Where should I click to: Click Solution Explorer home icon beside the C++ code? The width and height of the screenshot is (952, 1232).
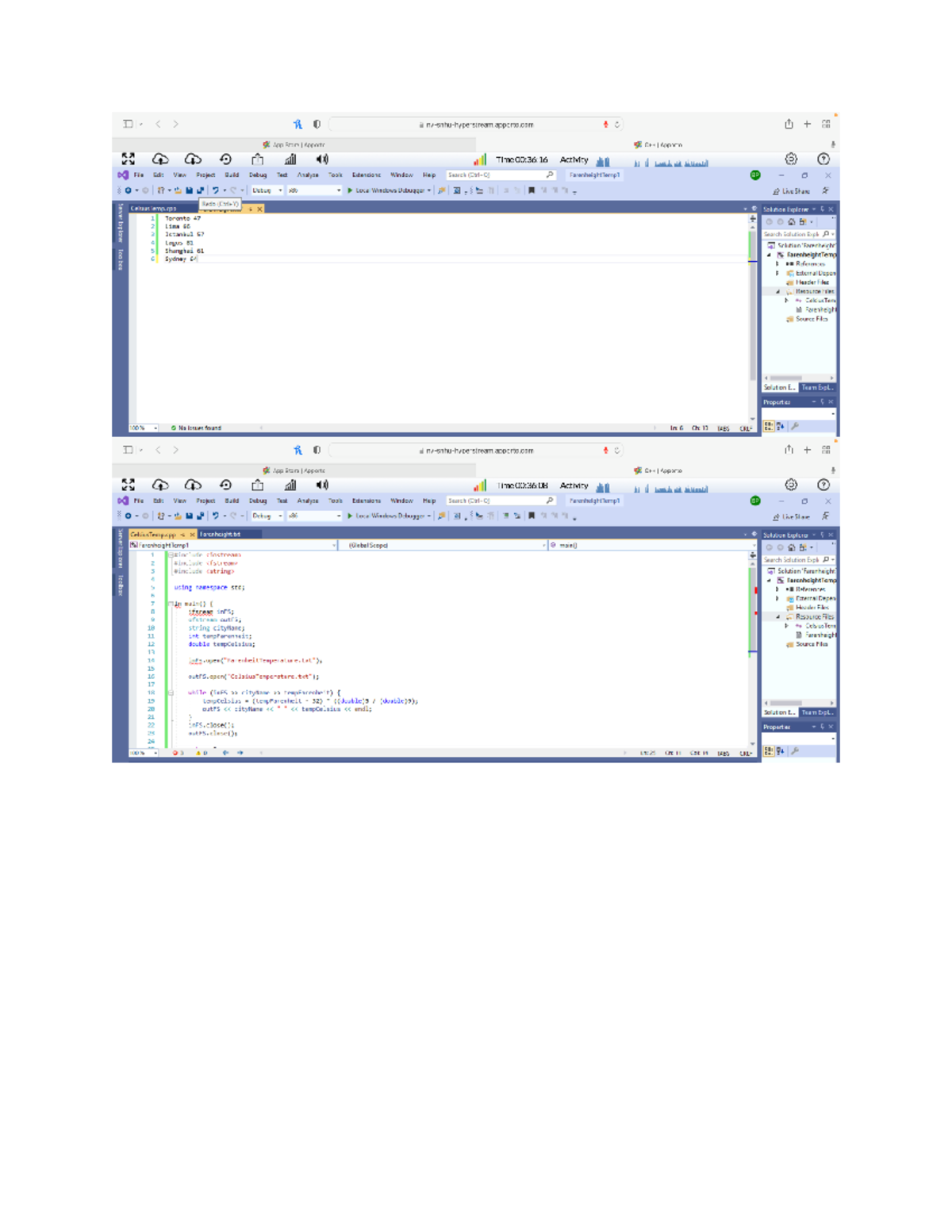click(x=791, y=547)
